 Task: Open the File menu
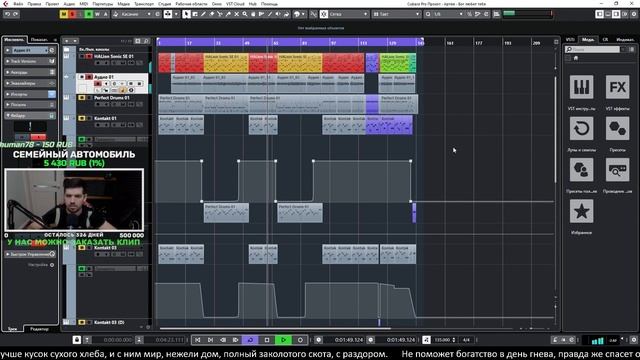(18, 4)
